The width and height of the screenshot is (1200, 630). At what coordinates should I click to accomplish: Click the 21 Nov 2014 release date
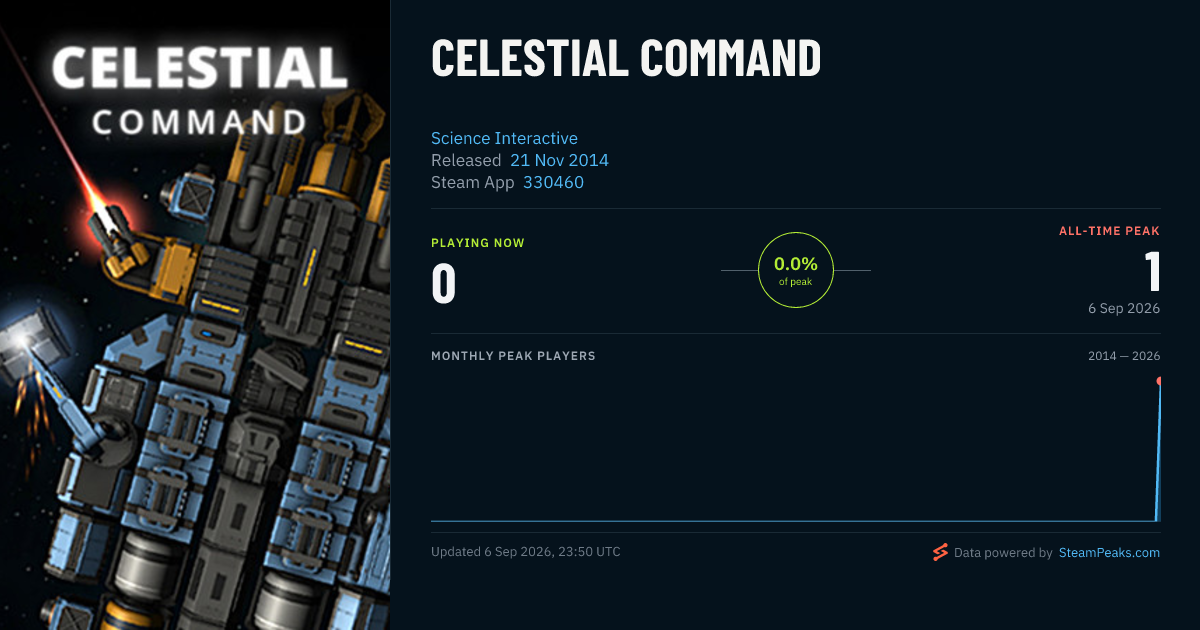pyautogui.click(x=559, y=160)
